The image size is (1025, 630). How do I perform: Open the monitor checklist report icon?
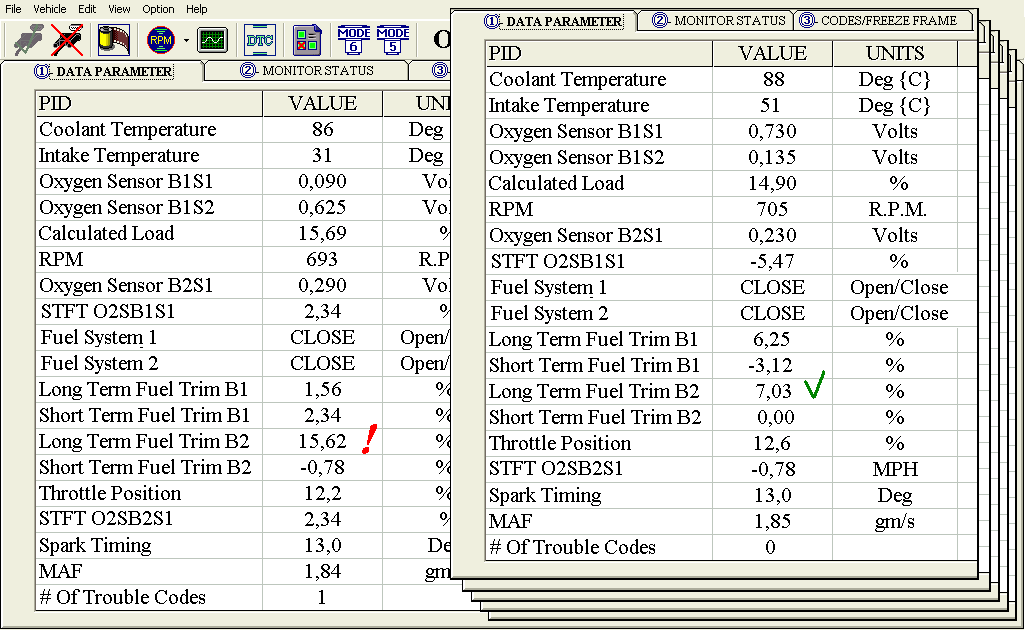[307, 40]
